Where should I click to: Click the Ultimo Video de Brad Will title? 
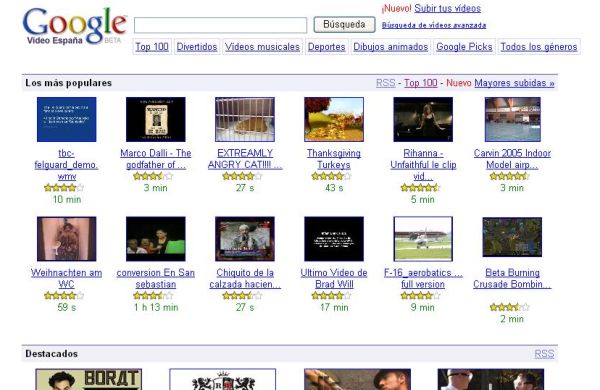(x=334, y=279)
